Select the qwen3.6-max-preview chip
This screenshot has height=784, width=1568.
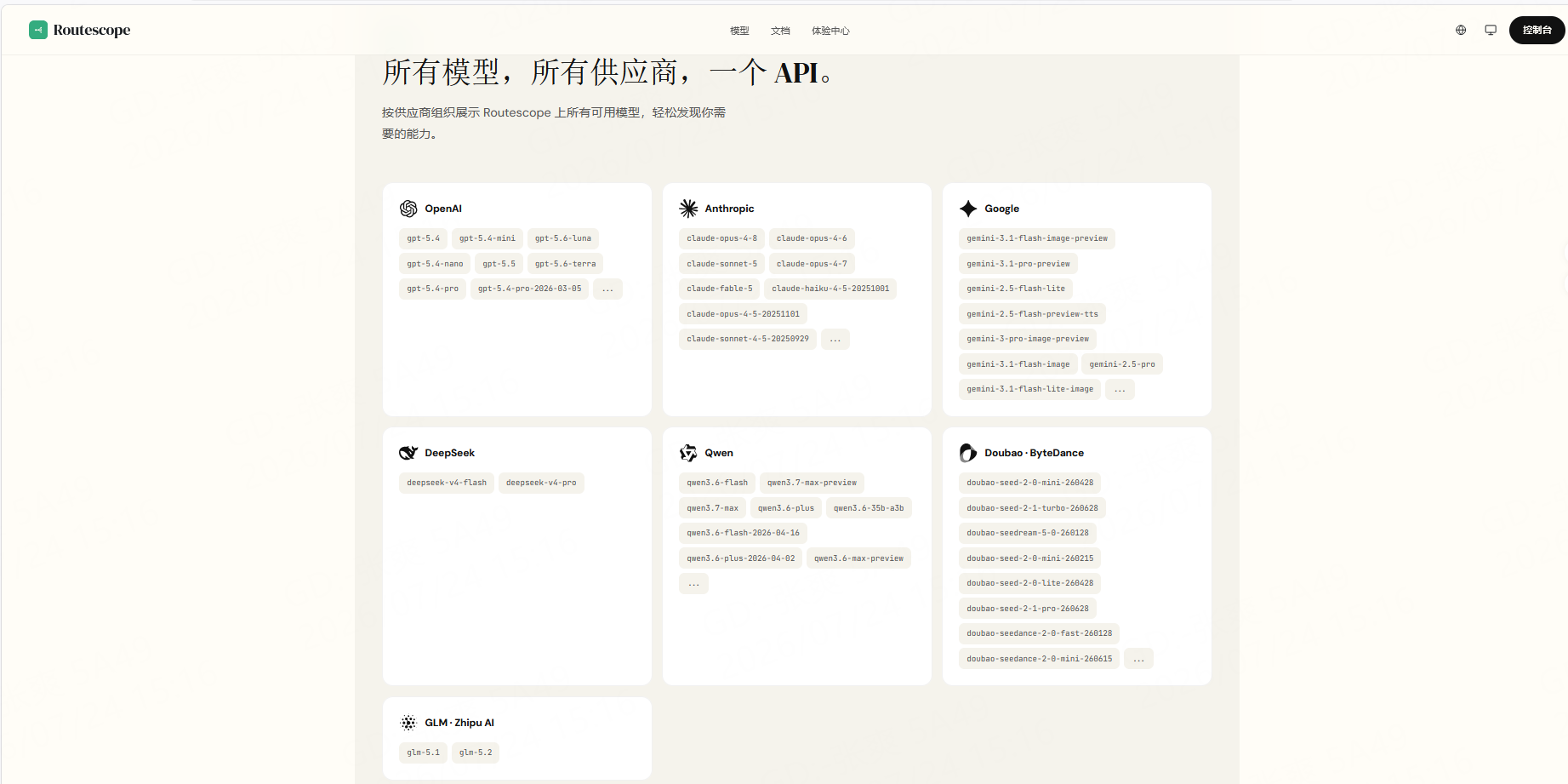pos(858,558)
